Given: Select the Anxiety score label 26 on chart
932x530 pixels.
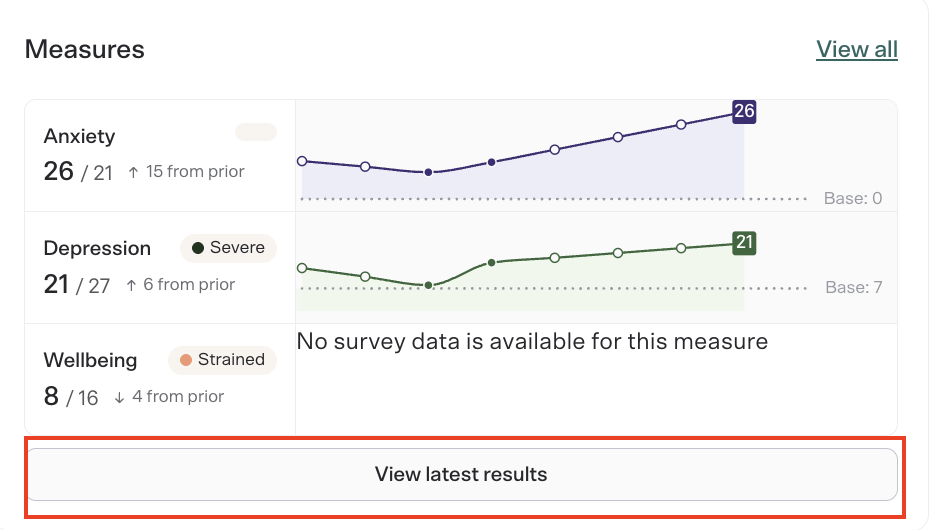Looking at the screenshot, I should coord(744,111).
